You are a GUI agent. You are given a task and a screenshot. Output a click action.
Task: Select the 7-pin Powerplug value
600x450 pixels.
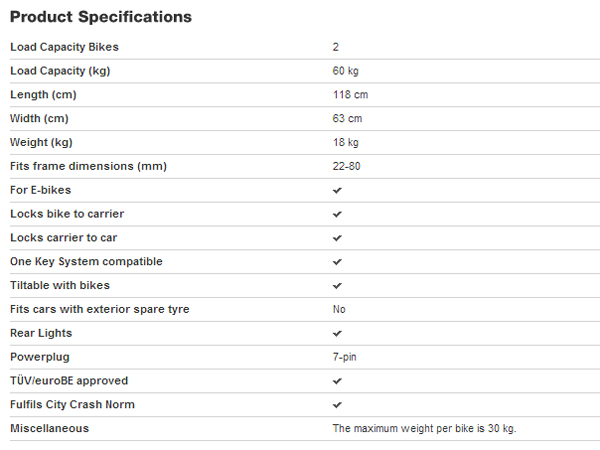point(344,357)
